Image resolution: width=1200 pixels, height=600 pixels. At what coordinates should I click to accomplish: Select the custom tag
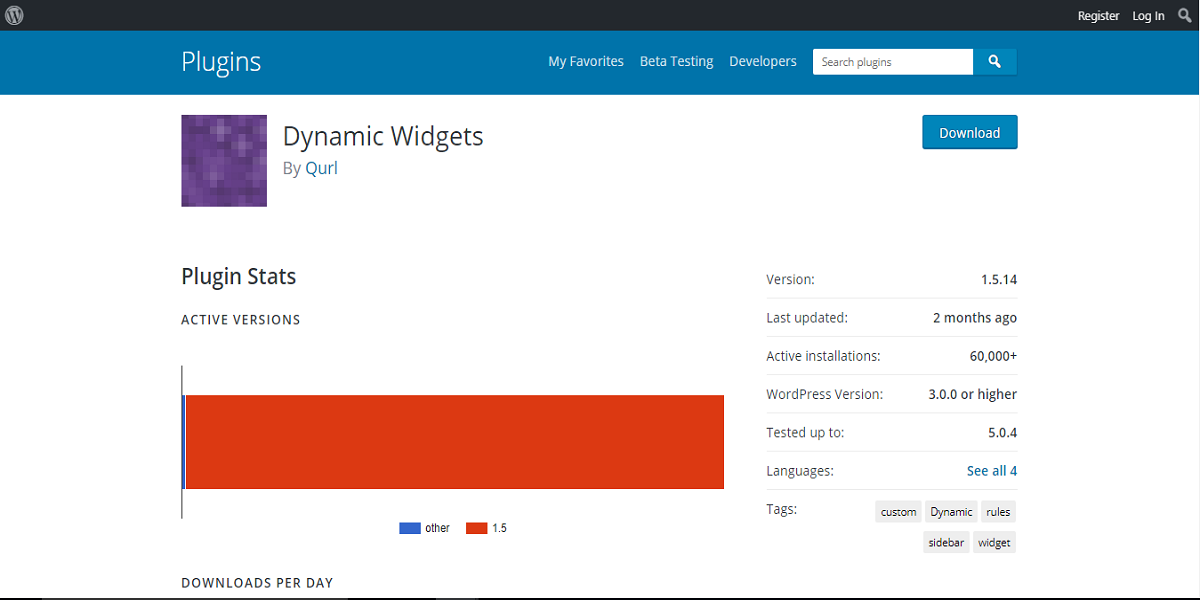tap(898, 512)
